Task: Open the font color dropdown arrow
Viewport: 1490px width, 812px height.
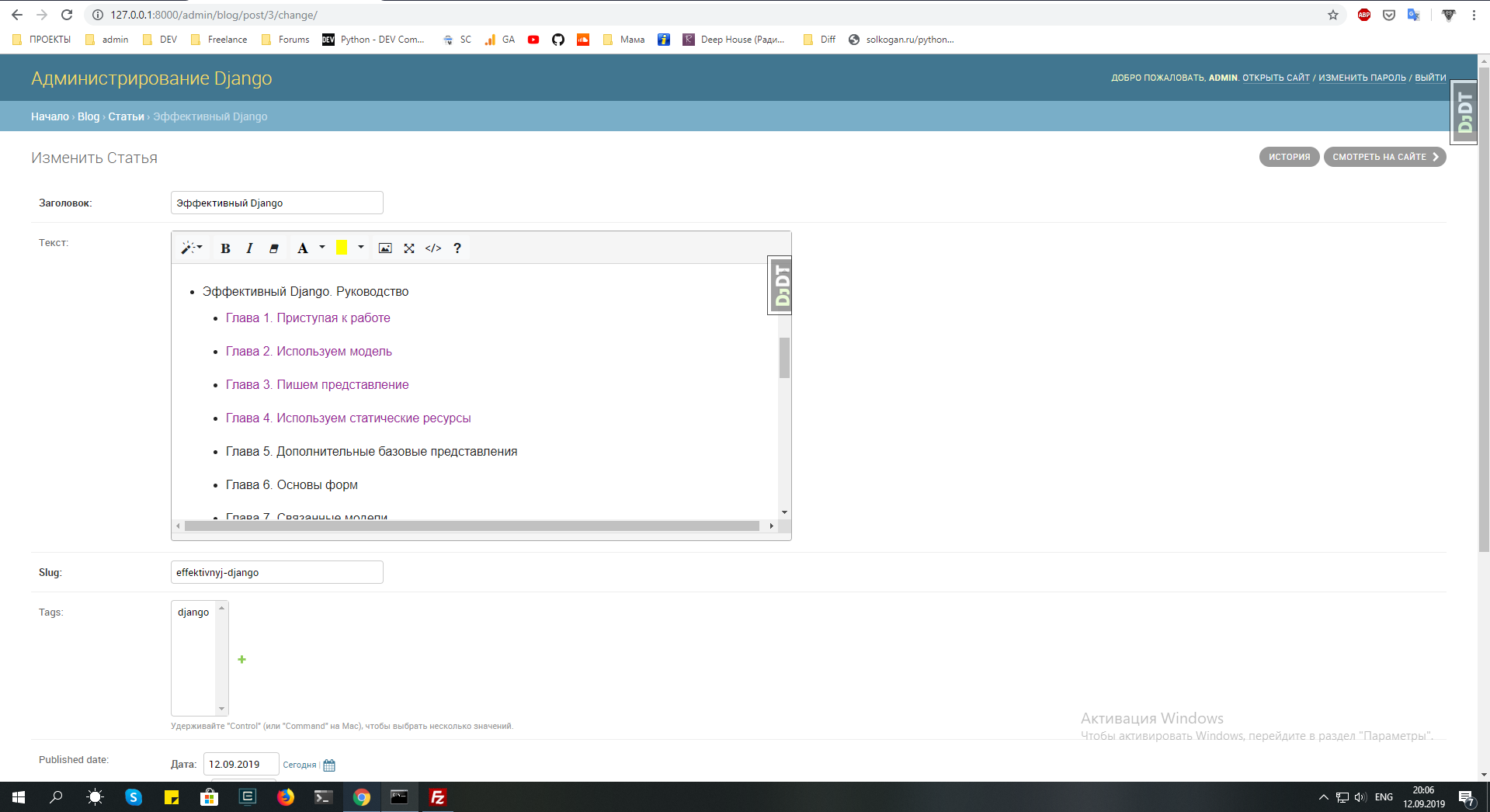Action: tap(322, 248)
